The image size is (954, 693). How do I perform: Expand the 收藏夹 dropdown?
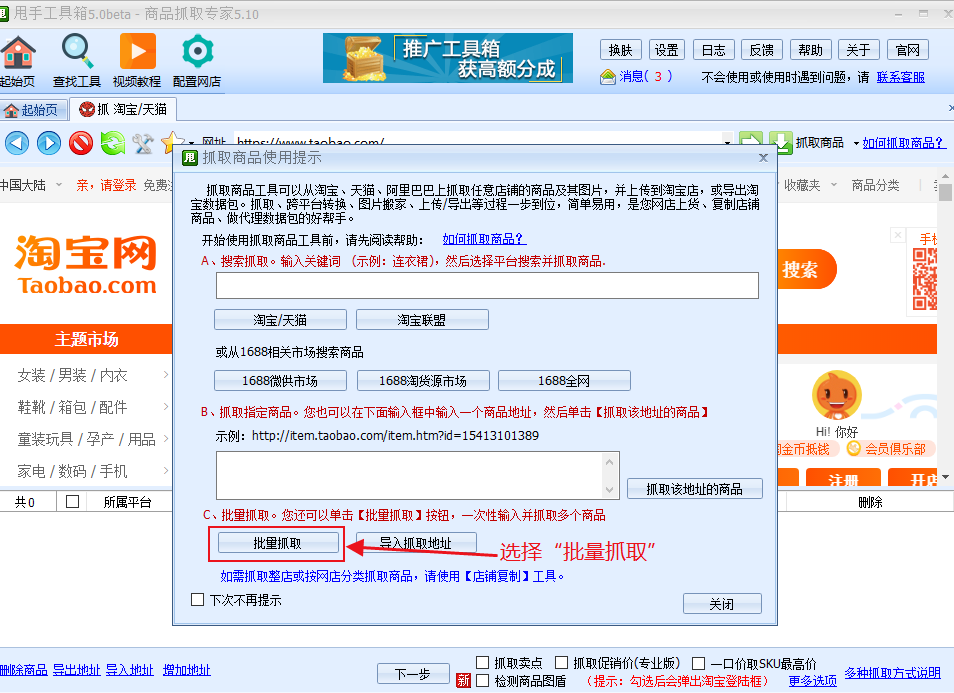[834, 184]
